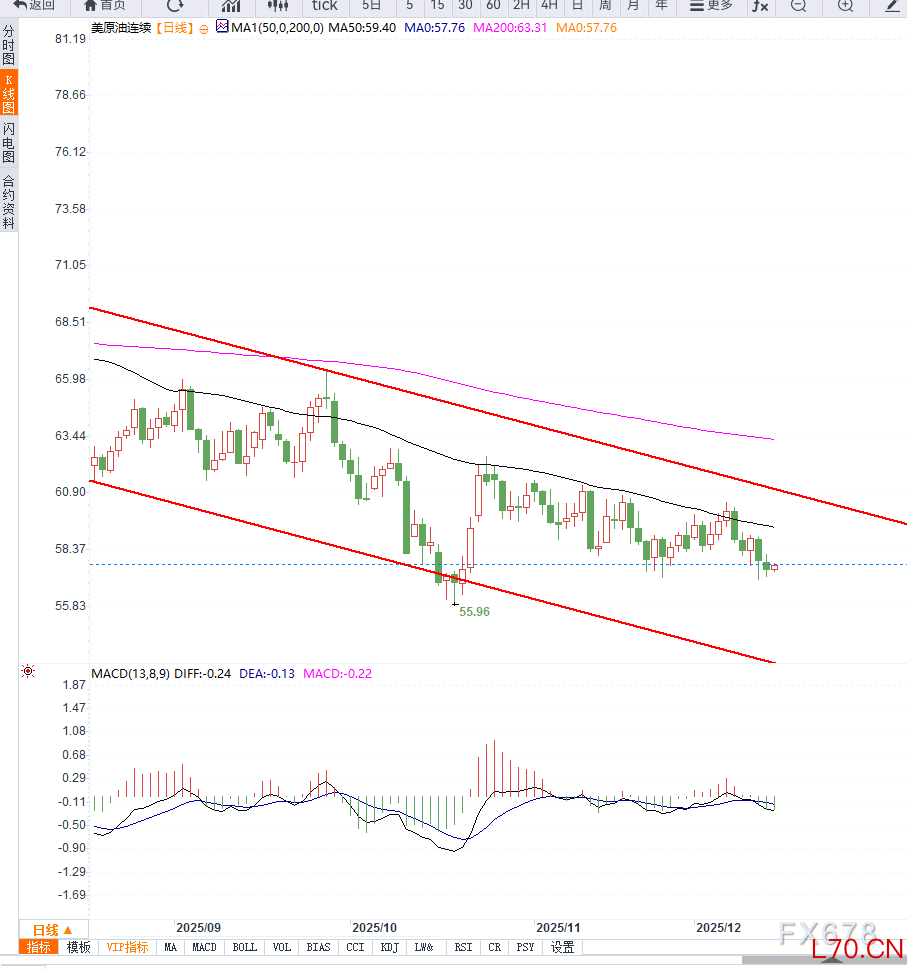Select the 2H timeframe button
The height and width of the screenshot is (969, 907).
tap(521, 5)
